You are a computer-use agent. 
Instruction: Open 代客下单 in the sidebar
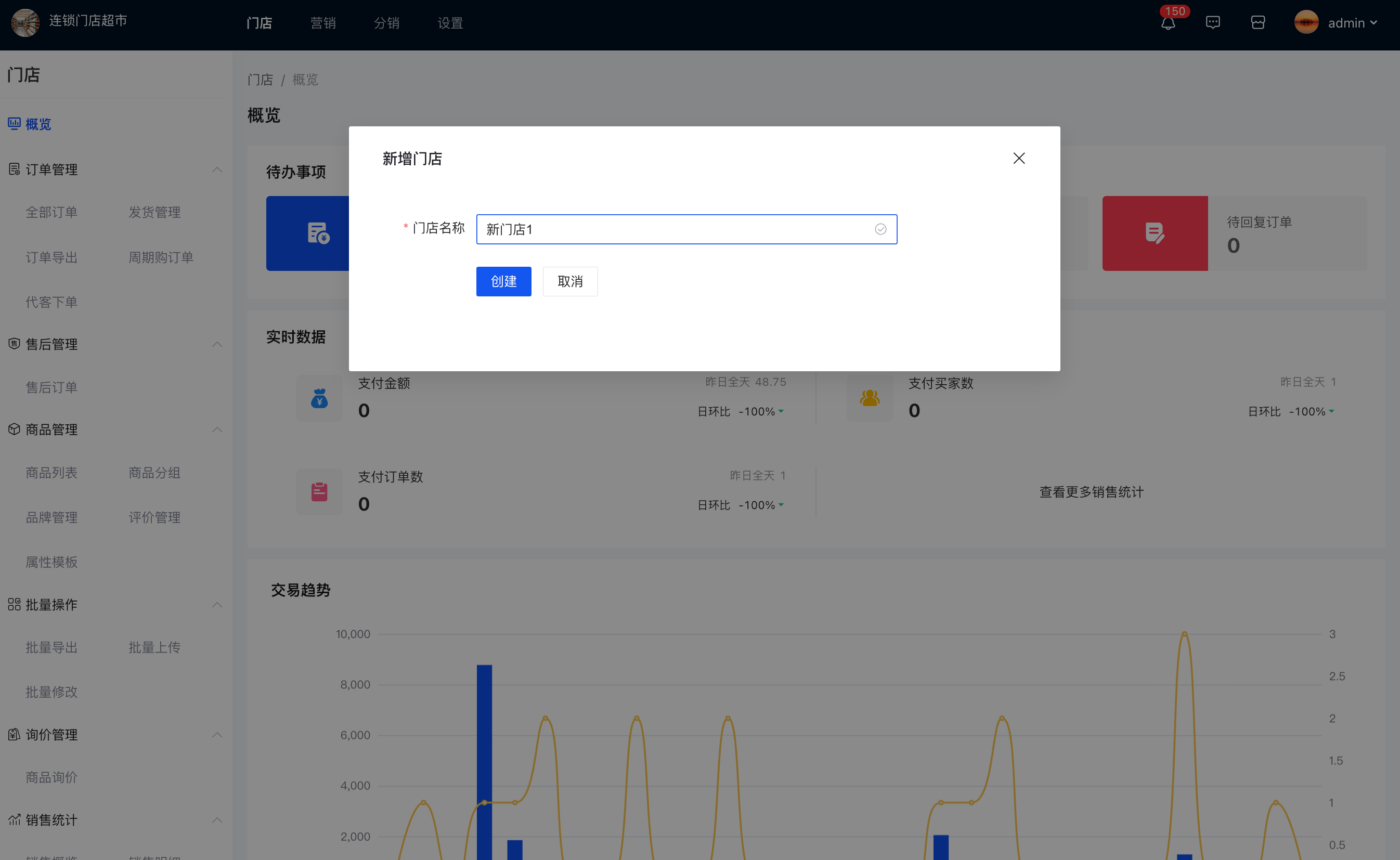tap(51, 302)
